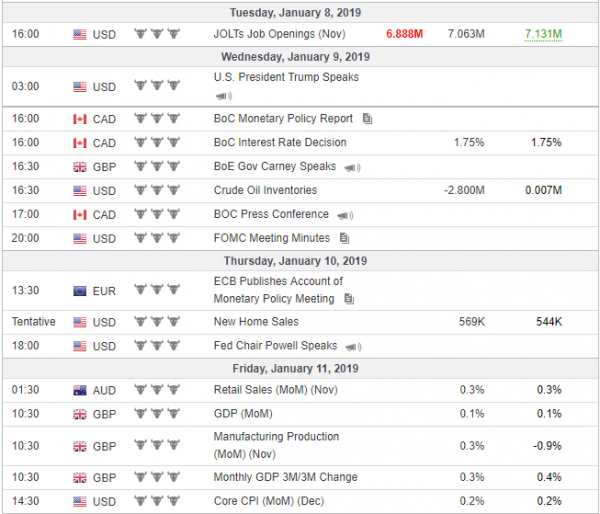Click the speaker icon under Trump Speaks
Image resolution: width=600 pixels, height=514 pixels.
click(x=224, y=96)
